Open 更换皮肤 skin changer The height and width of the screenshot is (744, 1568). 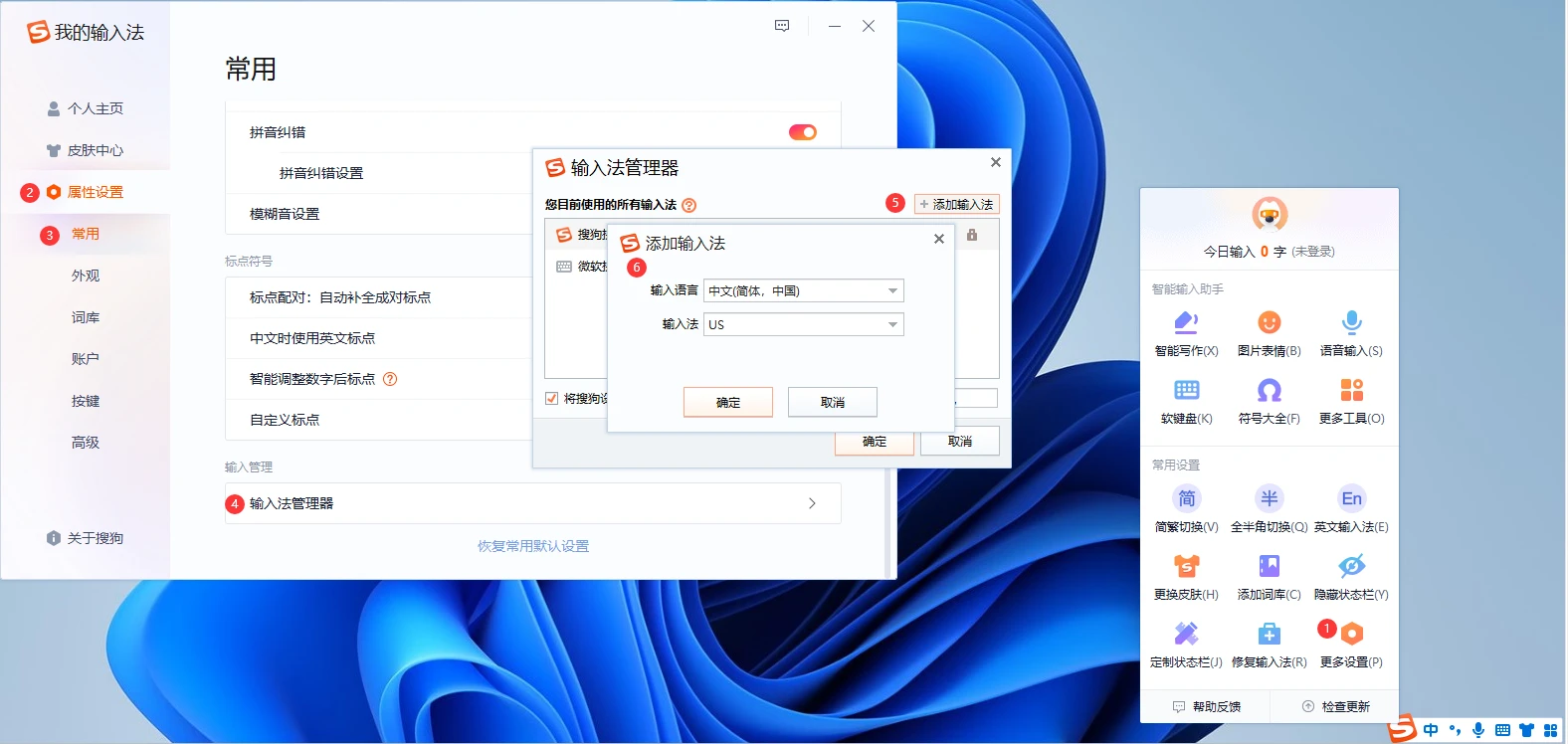(x=1186, y=577)
